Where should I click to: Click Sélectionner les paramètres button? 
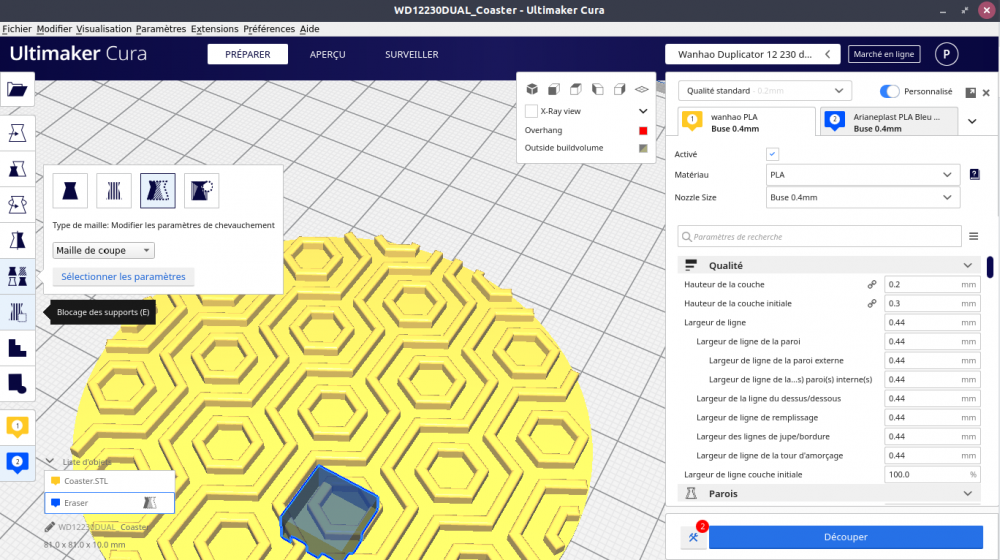[x=123, y=276]
